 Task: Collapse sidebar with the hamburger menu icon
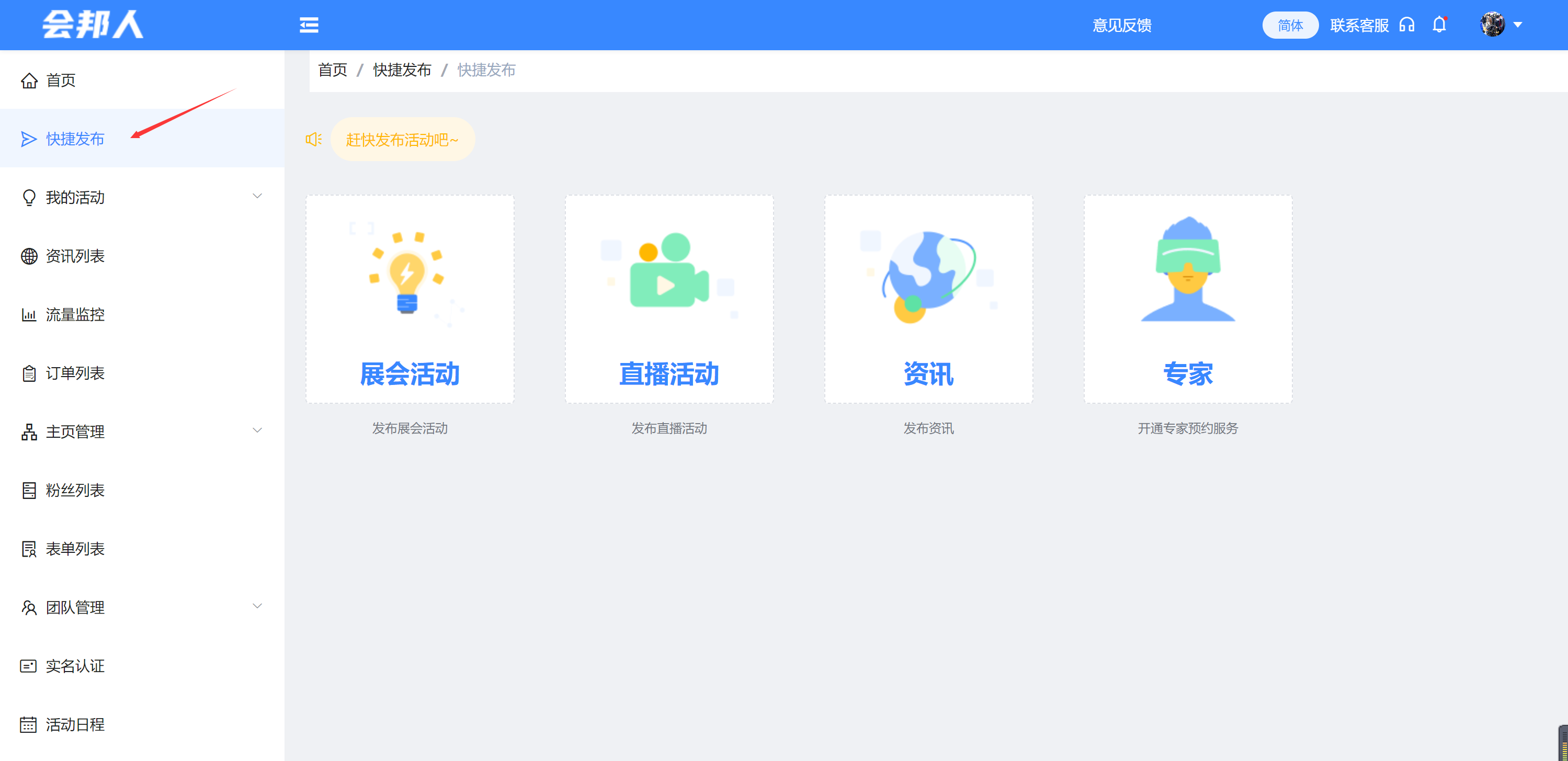click(309, 25)
